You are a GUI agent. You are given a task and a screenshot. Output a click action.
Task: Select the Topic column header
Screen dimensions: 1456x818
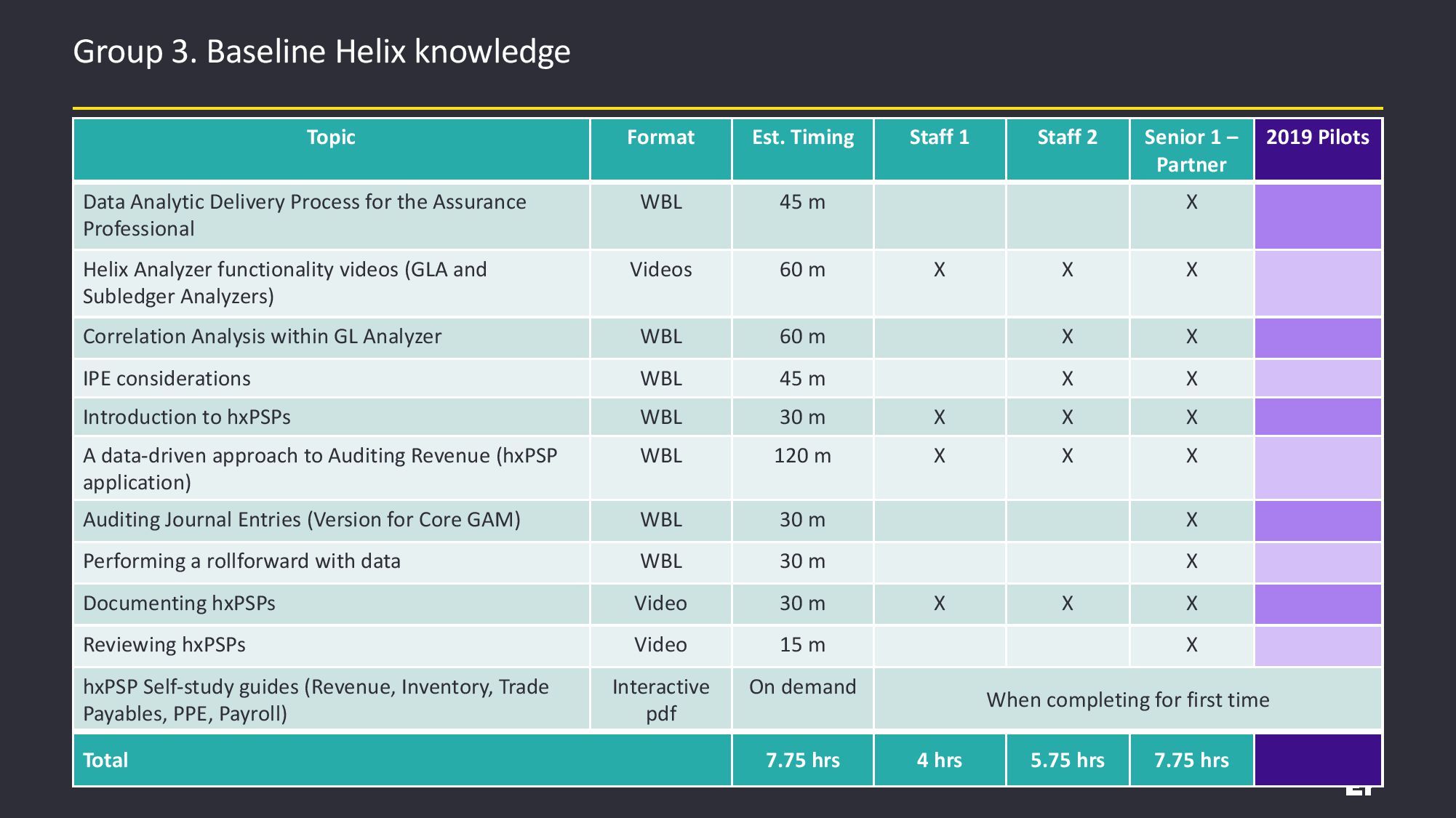pyautogui.click(x=331, y=137)
